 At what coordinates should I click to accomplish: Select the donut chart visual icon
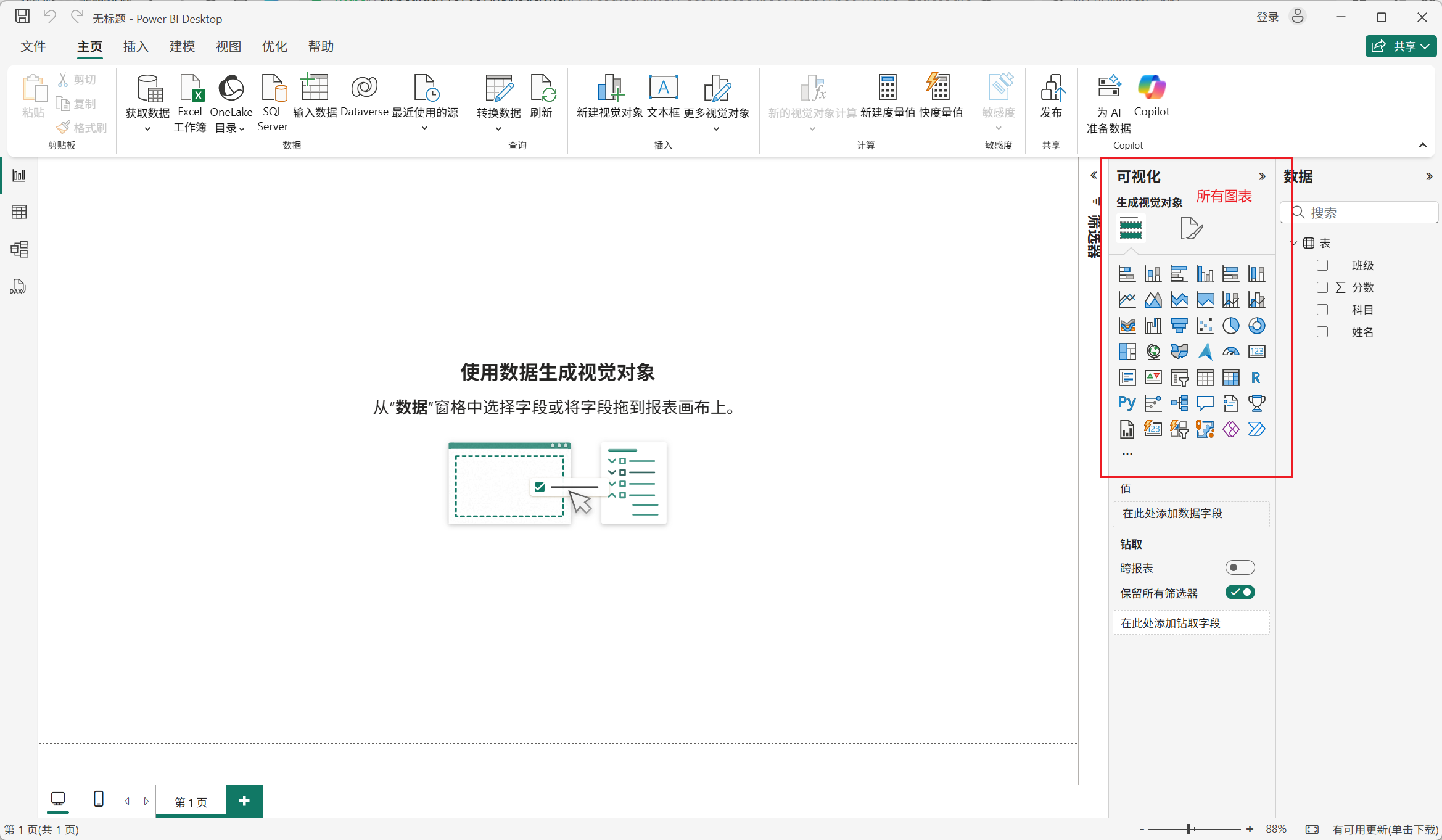pos(1256,326)
